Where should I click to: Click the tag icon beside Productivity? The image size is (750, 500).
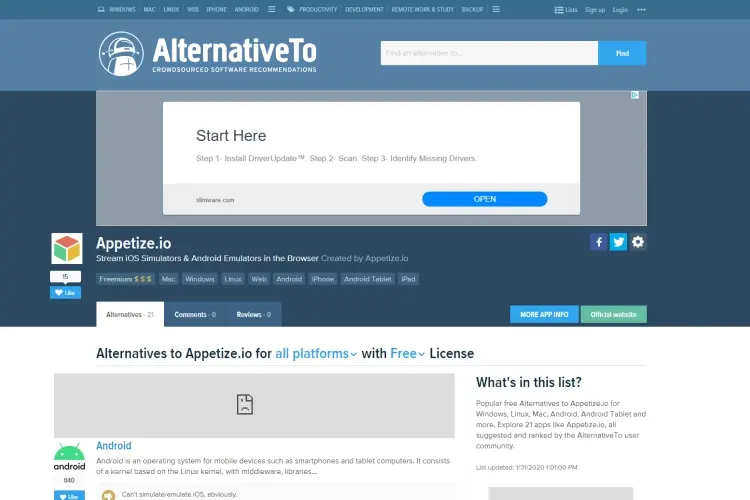[x=290, y=9]
